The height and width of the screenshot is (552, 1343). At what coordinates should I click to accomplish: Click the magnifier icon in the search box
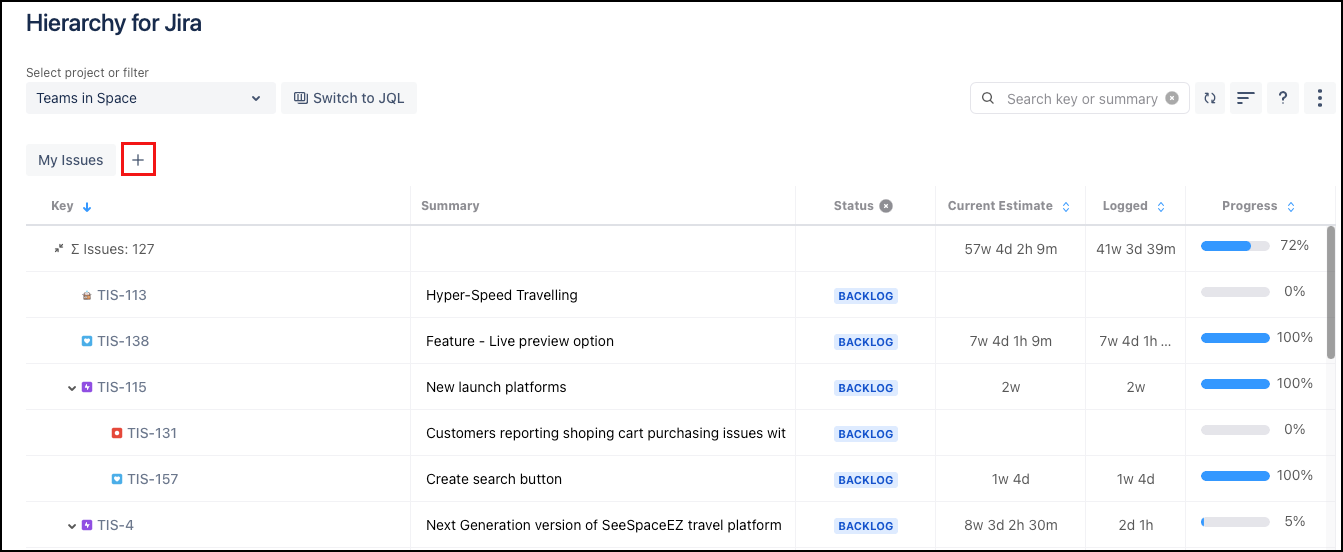(988, 98)
